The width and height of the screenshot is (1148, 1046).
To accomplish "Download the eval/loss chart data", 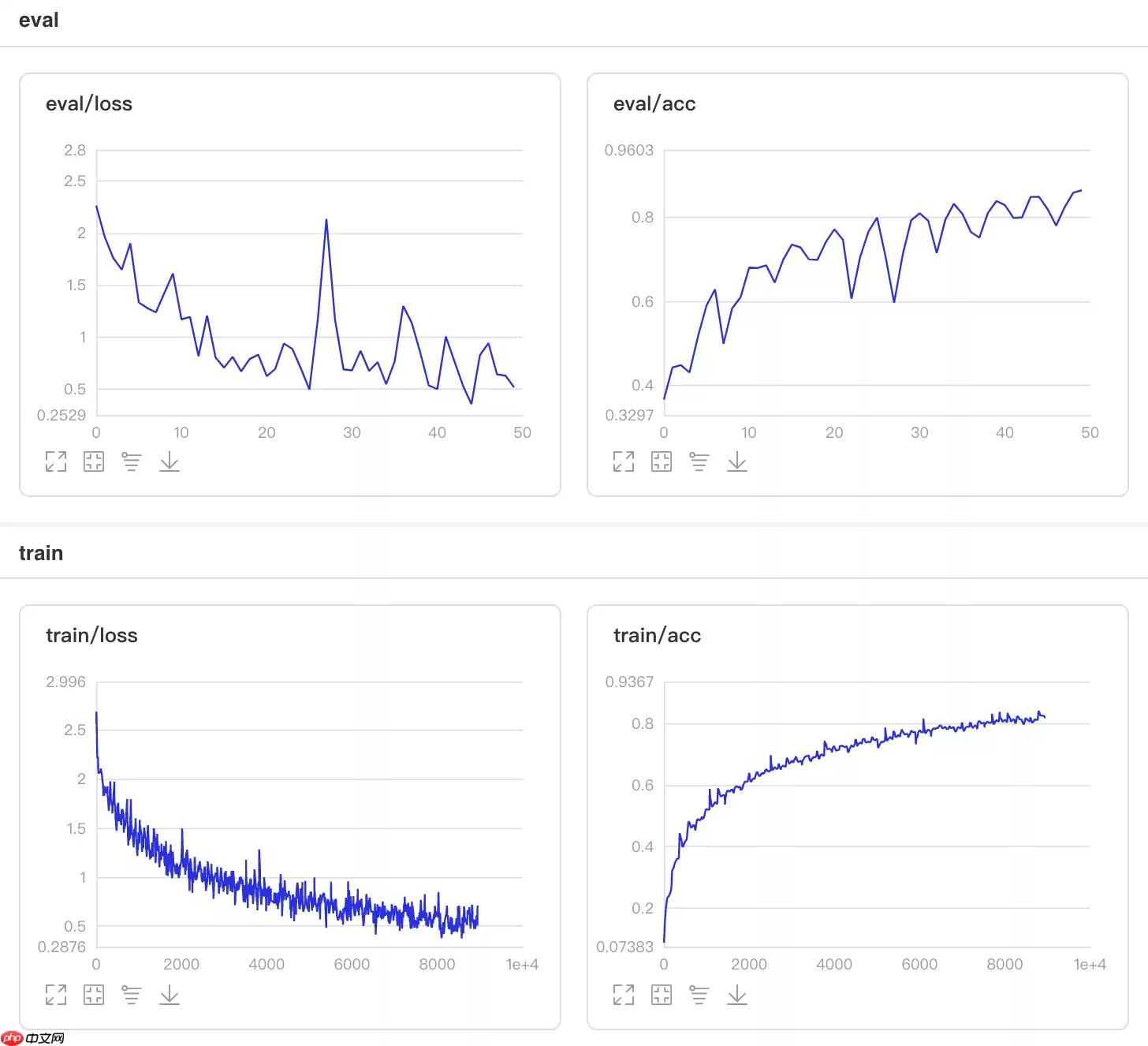I will click(x=170, y=461).
